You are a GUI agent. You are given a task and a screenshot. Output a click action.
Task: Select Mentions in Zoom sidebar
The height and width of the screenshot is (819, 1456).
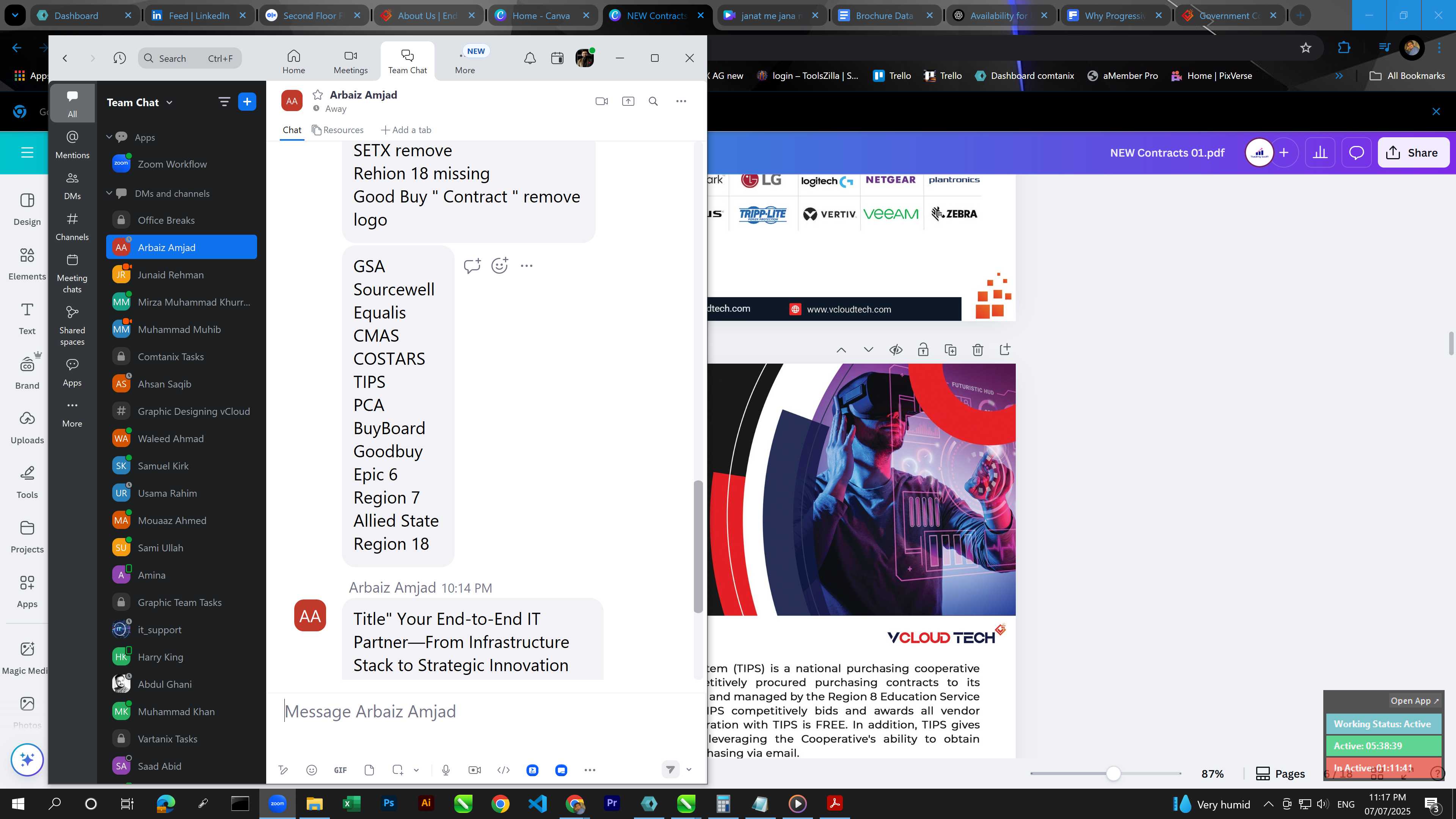[72, 145]
